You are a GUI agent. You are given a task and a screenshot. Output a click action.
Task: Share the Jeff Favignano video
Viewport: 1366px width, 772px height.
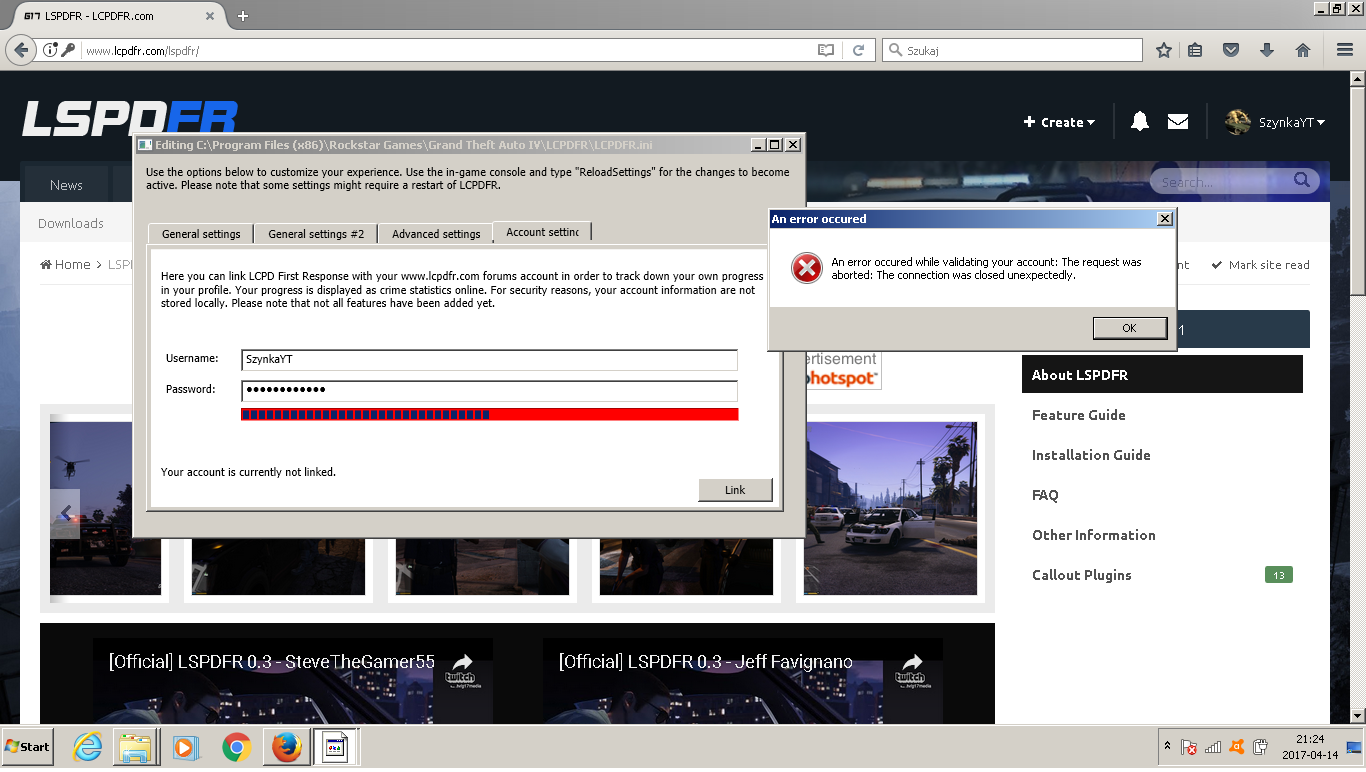[912, 662]
